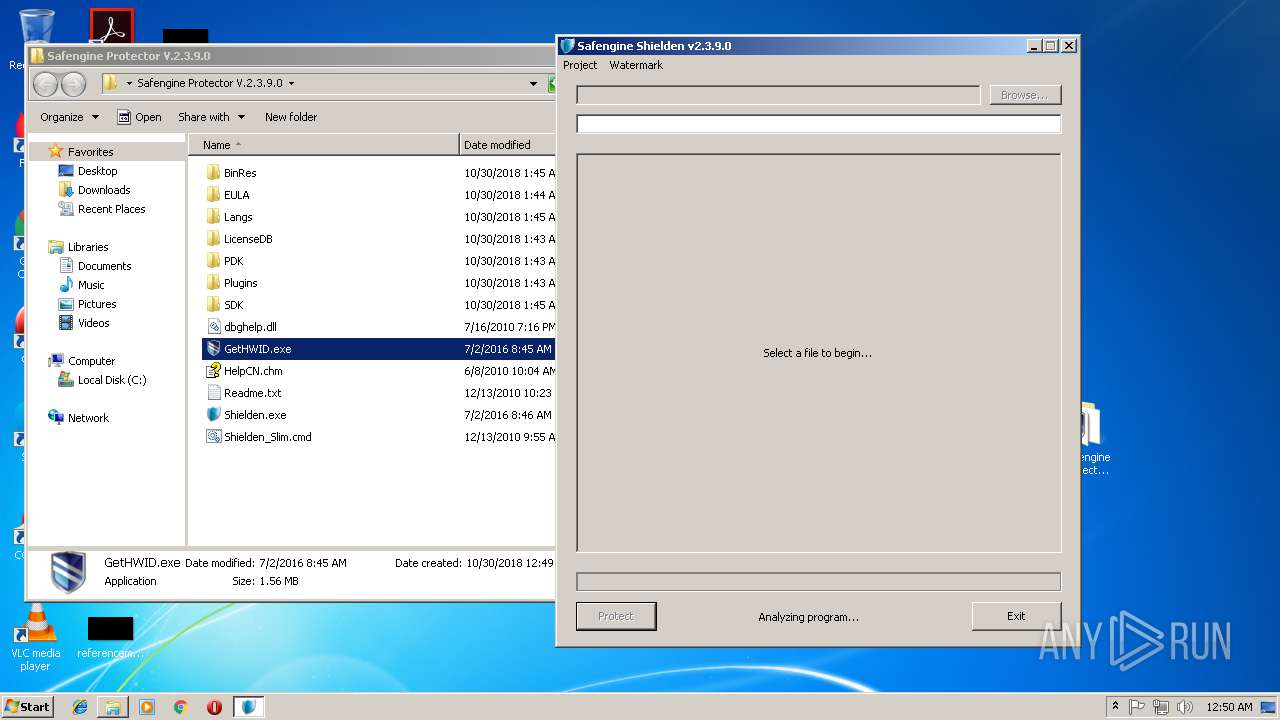This screenshot has height=720, width=1280.
Task: Select the Langs folder icon
Action: pos(213,216)
